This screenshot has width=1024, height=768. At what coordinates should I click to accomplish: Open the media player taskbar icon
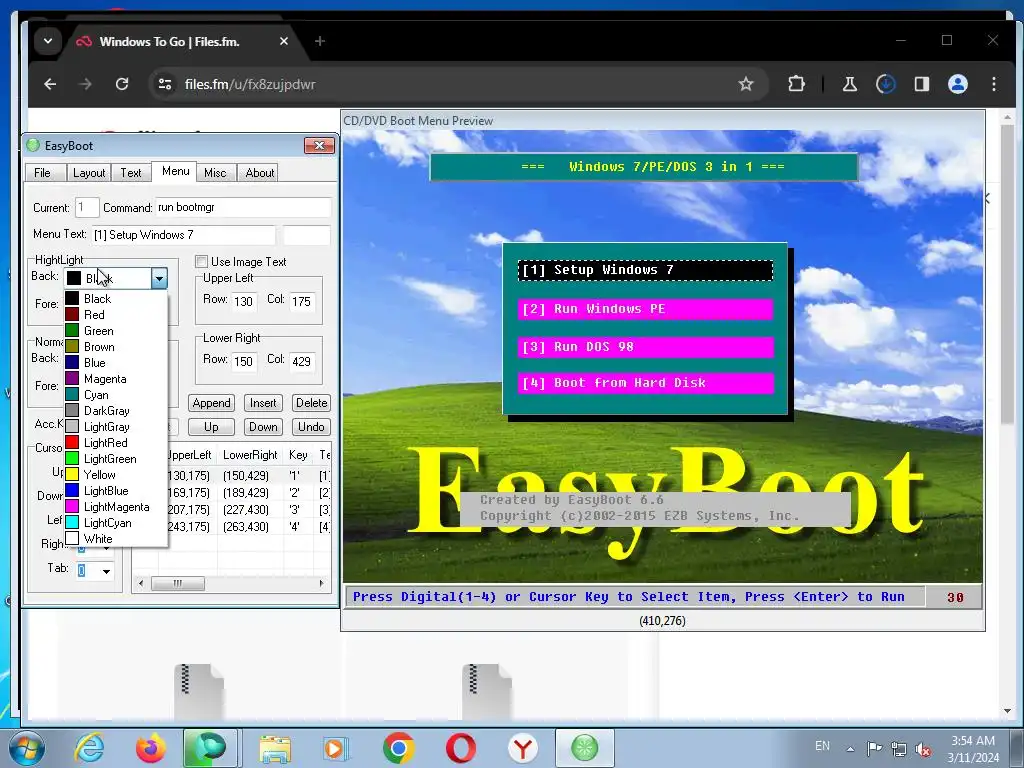(336, 748)
